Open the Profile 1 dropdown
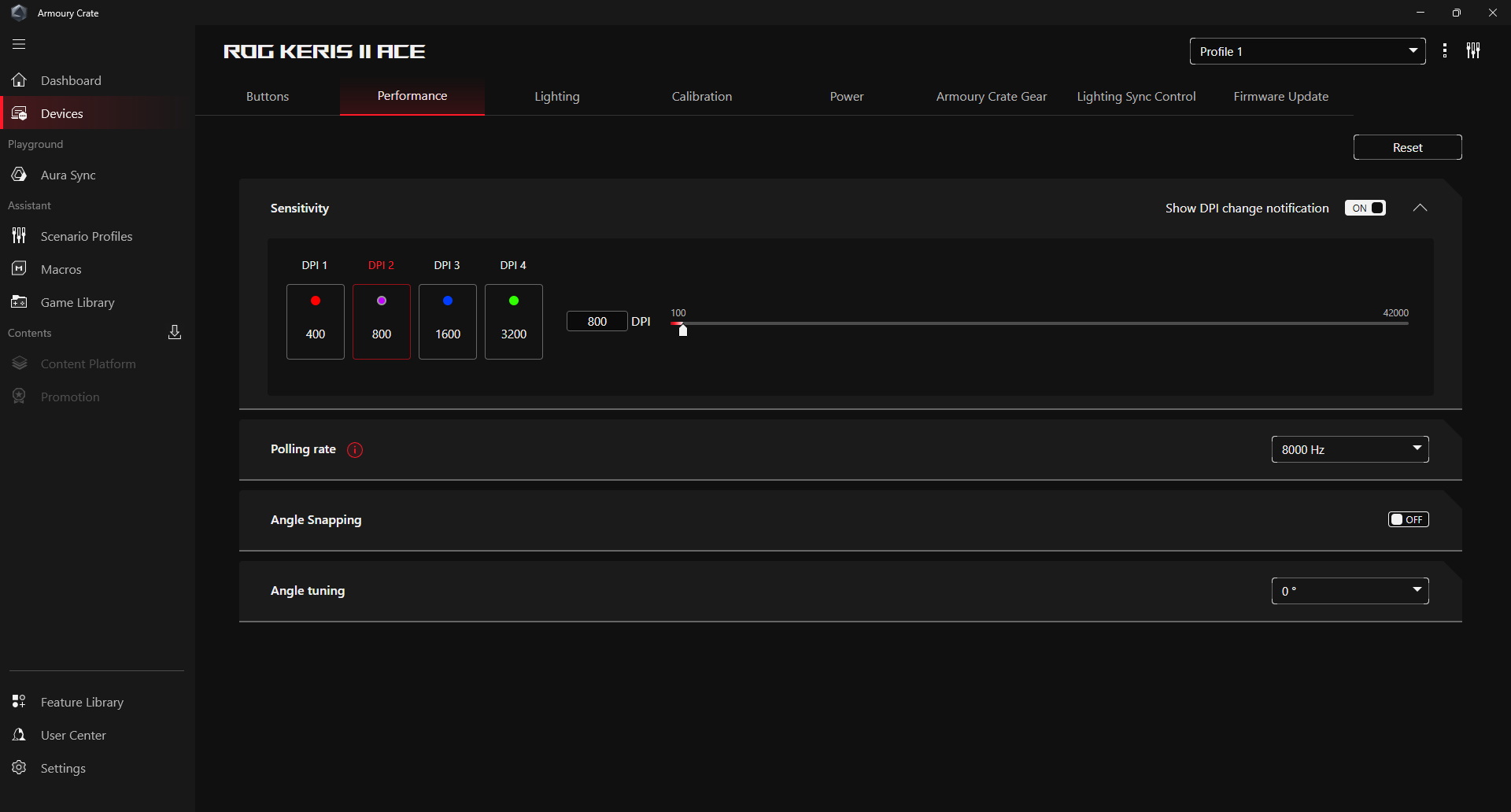This screenshot has height=812, width=1511. pos(1307,51)
